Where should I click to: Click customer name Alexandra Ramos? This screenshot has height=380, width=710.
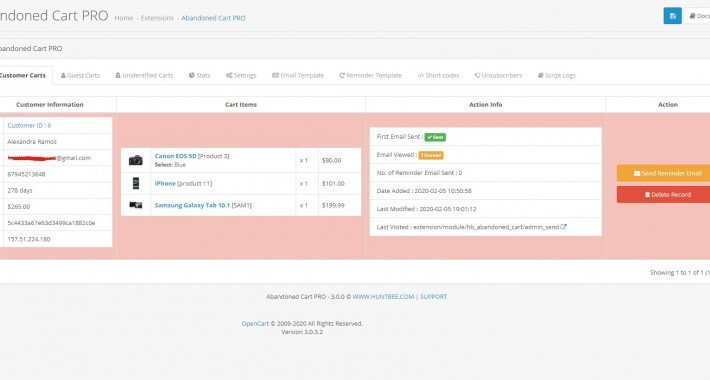point(32,142)
